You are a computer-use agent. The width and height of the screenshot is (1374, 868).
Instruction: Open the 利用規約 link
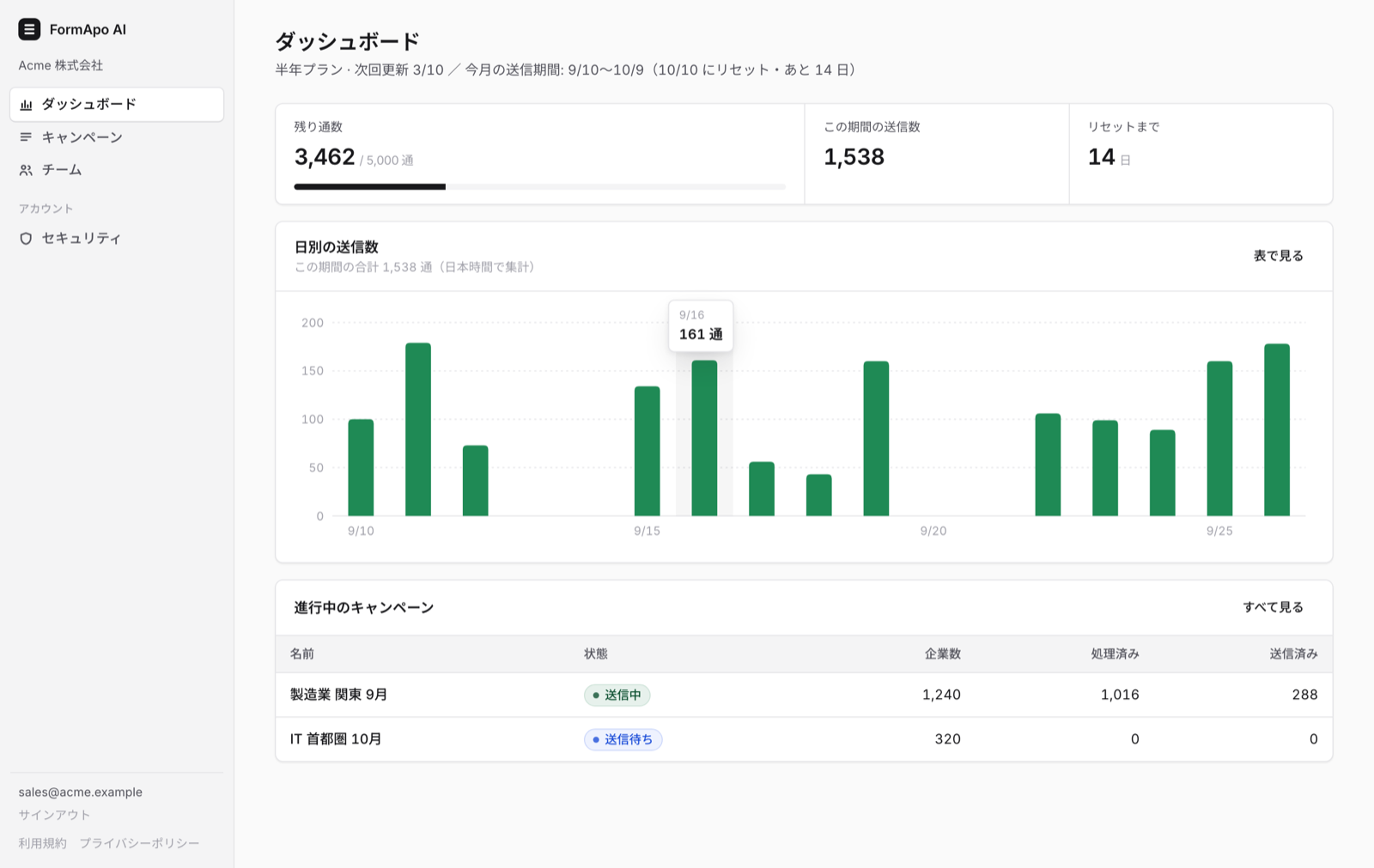(42, 843)
